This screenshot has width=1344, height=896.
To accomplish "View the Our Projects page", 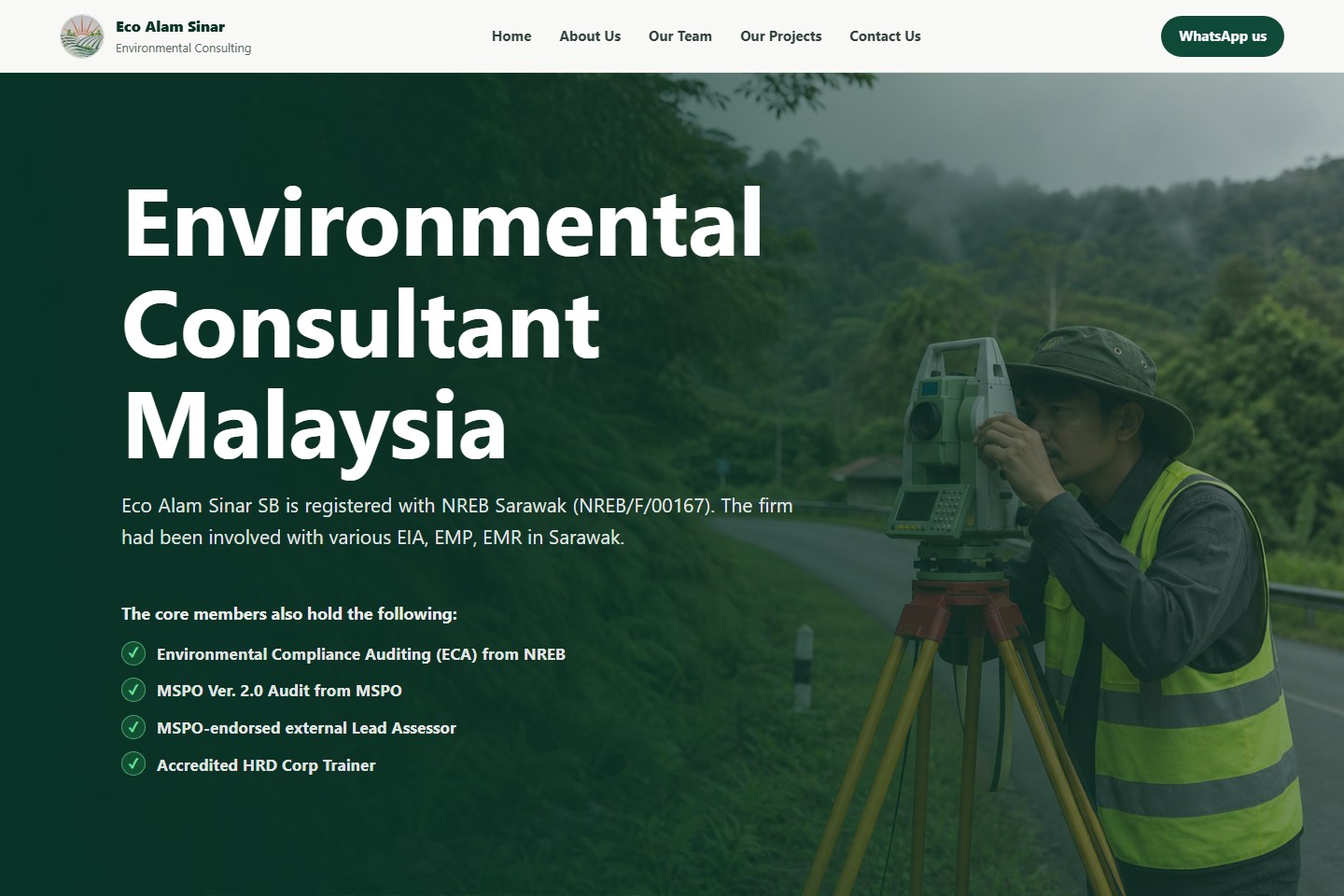I will point(781,36).
